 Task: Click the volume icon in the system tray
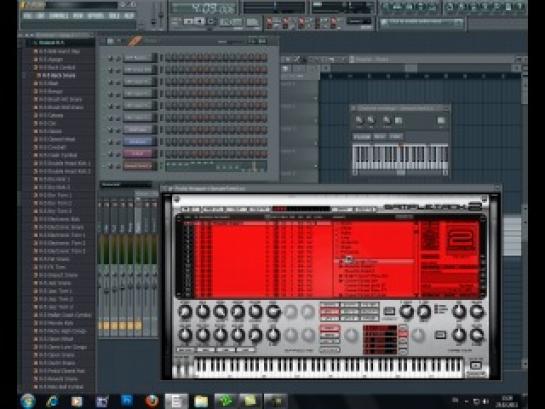(x=486, y=402)
